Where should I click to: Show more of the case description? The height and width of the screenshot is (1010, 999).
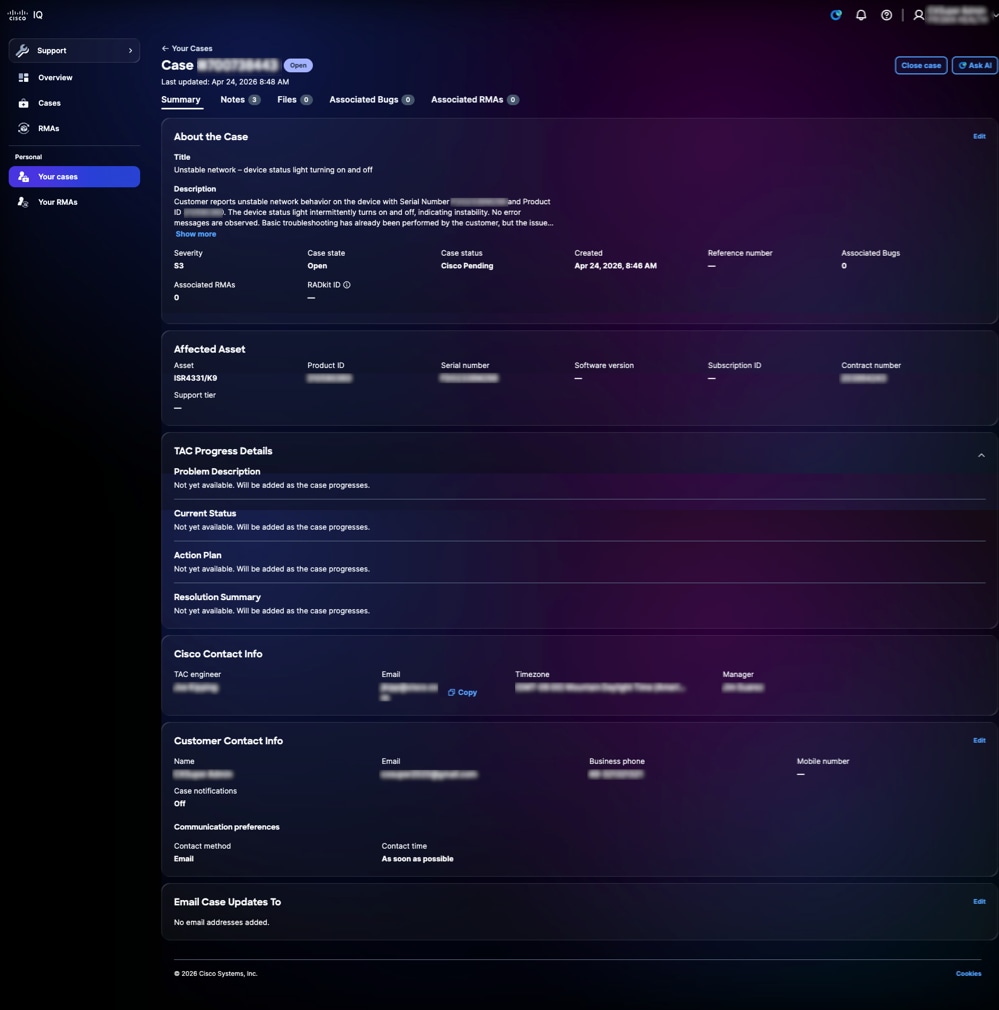[x=196, y=234]
